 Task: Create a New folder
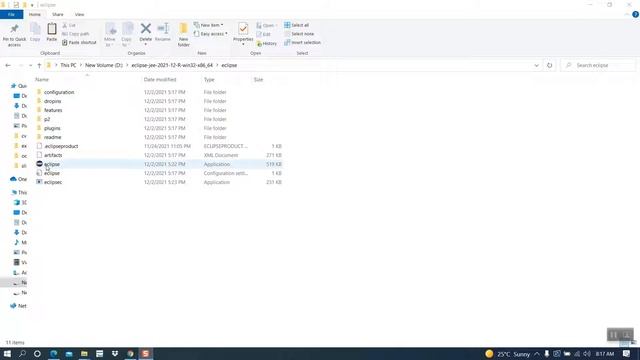click(x=184, y=34)
